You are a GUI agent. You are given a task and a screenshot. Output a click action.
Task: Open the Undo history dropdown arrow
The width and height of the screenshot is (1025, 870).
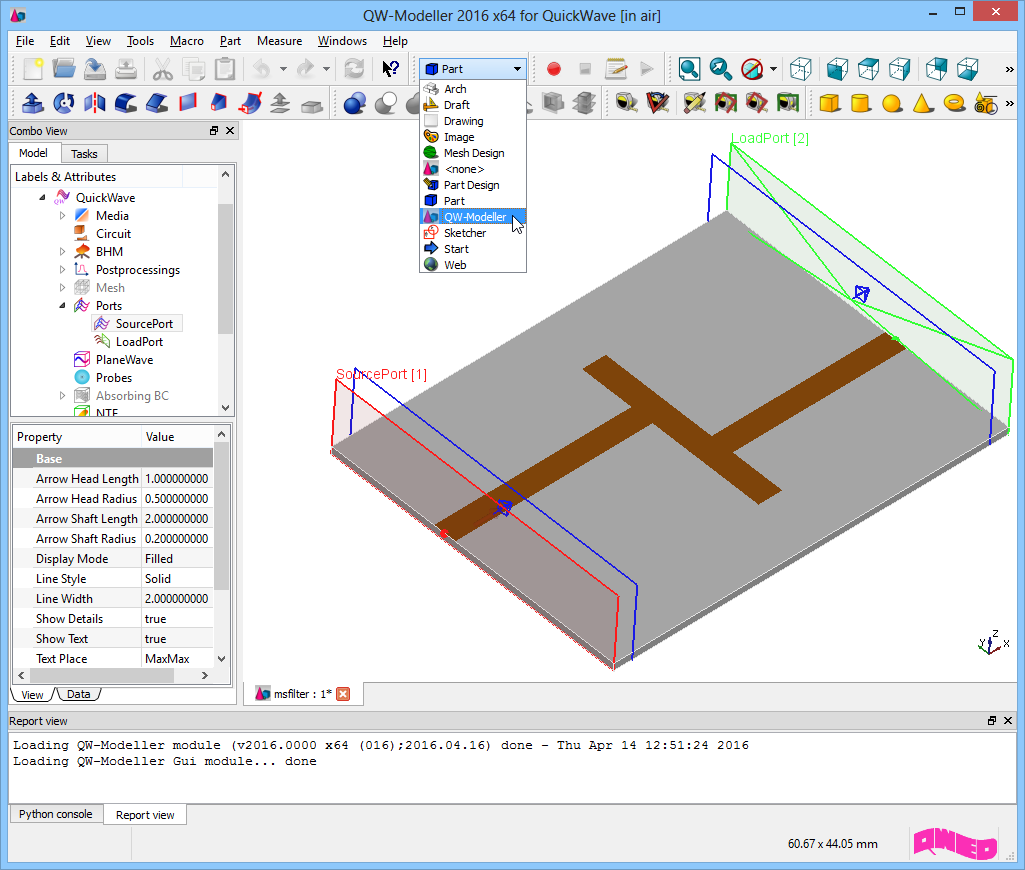coord(283,69)
